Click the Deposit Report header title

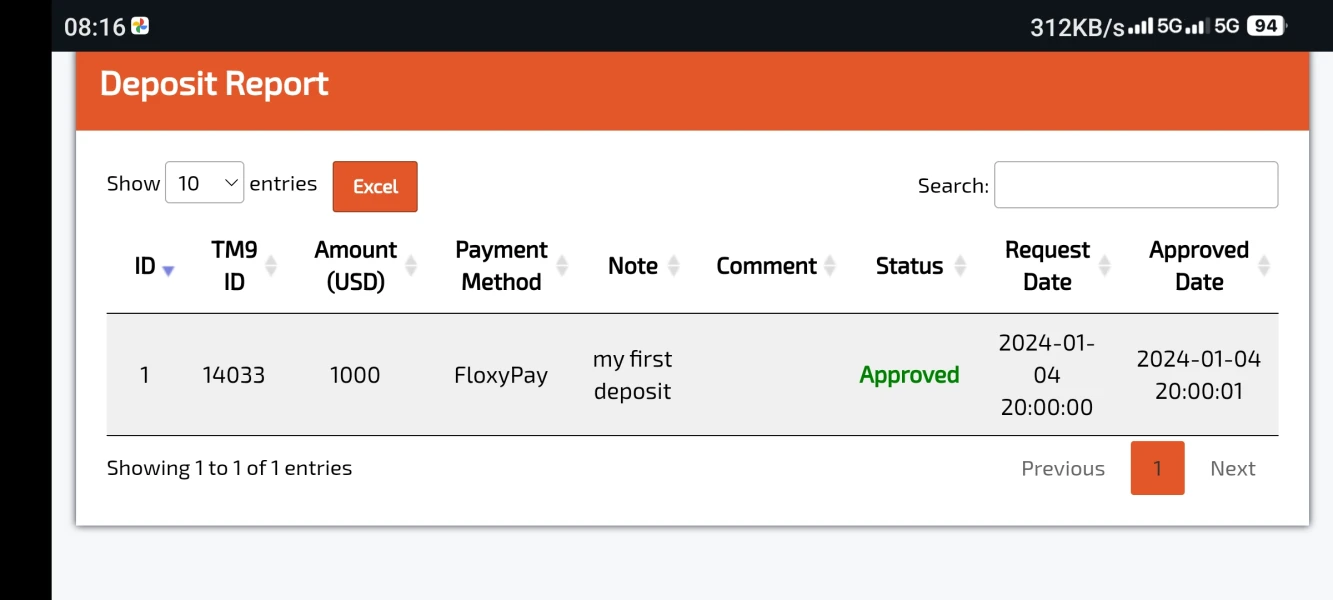click(214, 84)
